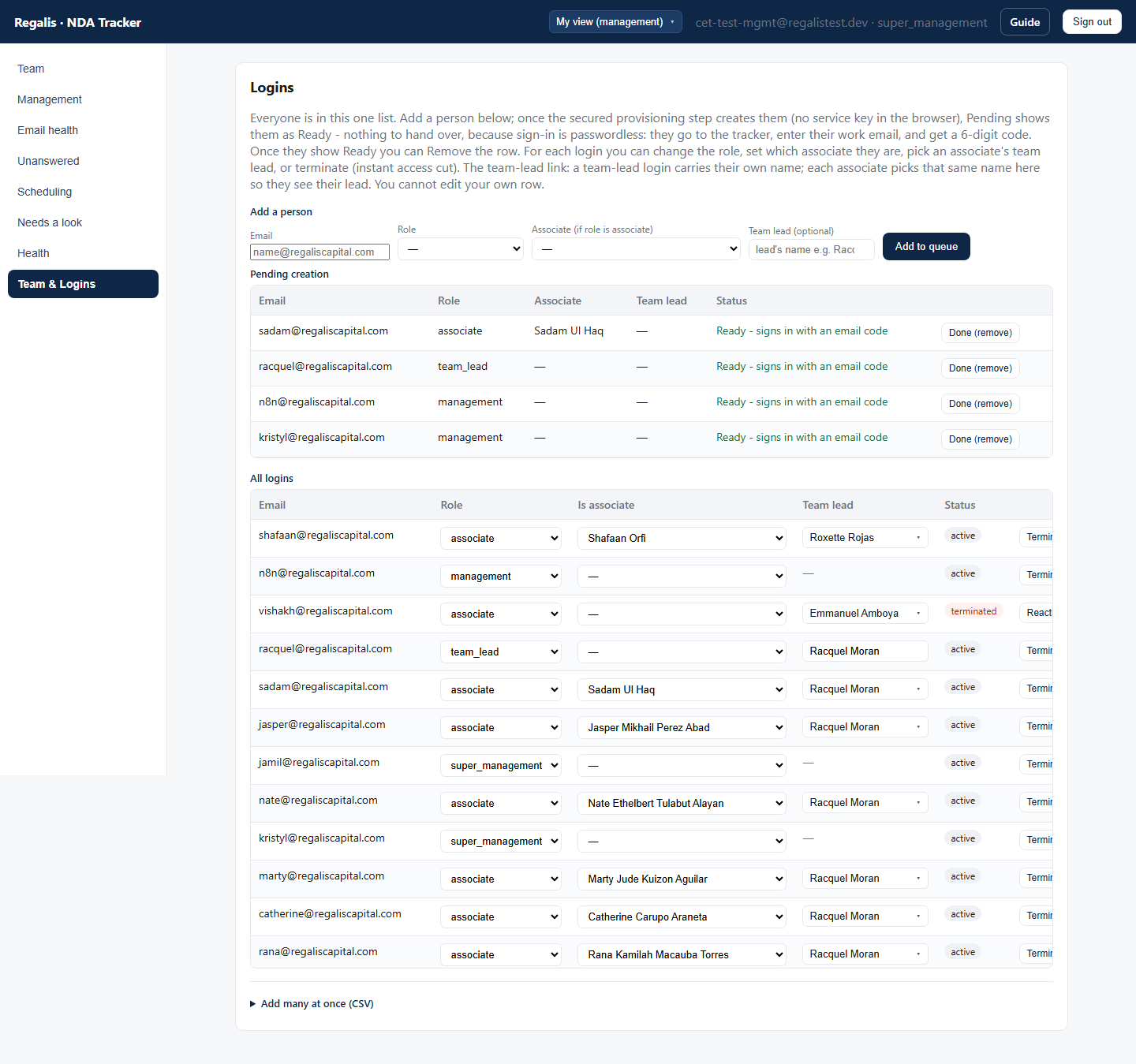
Task: Open Role dropdown in Add a person
Action: pos(461,249)
